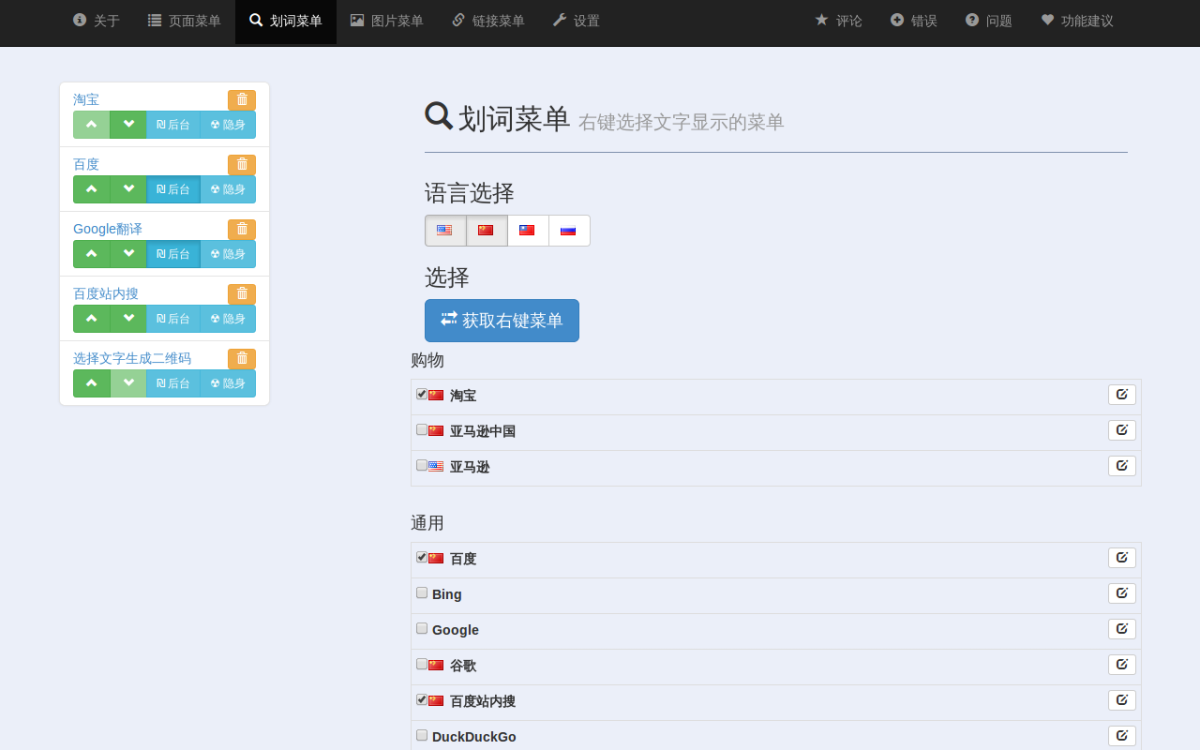This screenshot has height=750, width=1200.
Task: Choose the Russian flag language
Action: point(568,231)
